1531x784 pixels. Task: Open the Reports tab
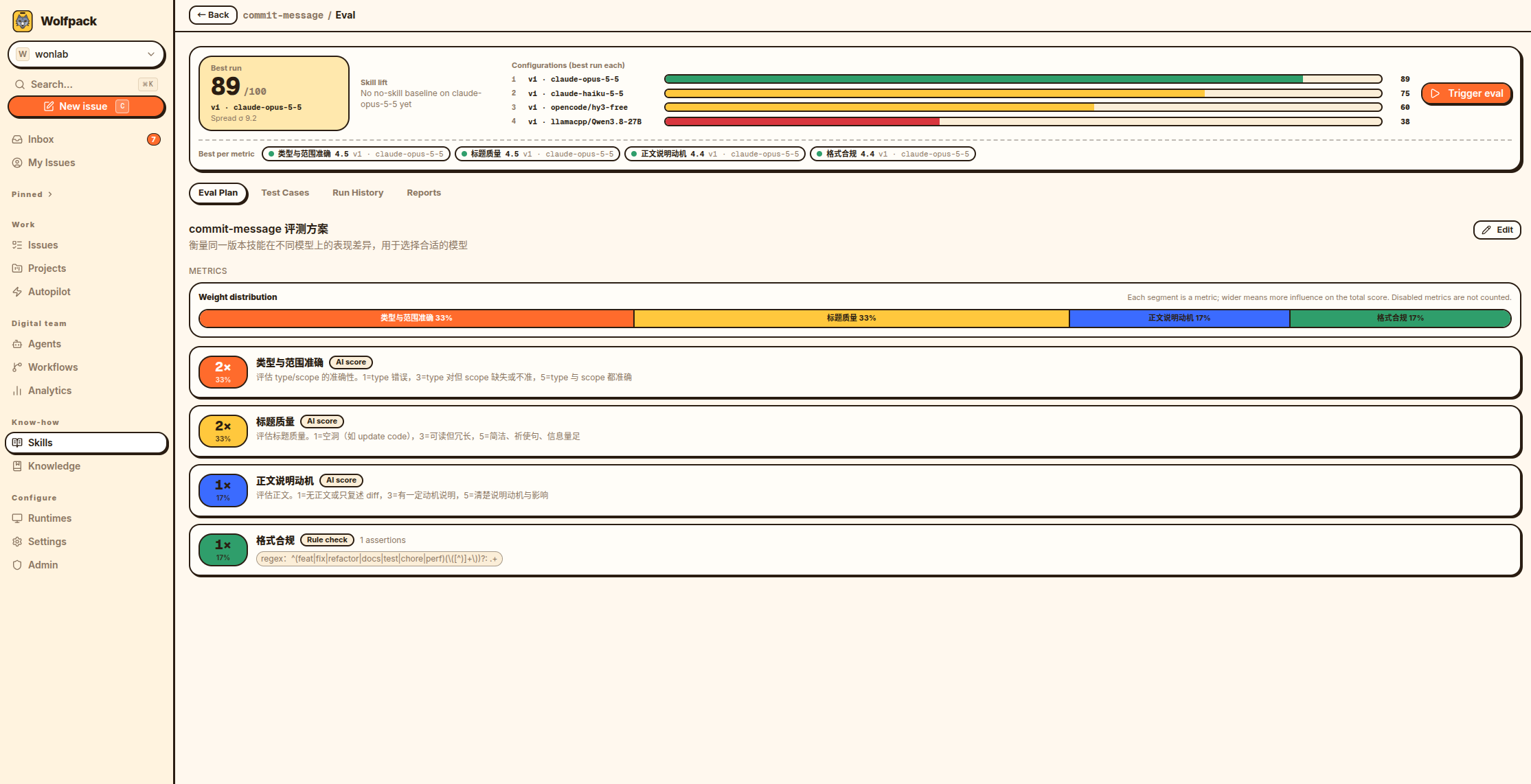pos(424,193)
